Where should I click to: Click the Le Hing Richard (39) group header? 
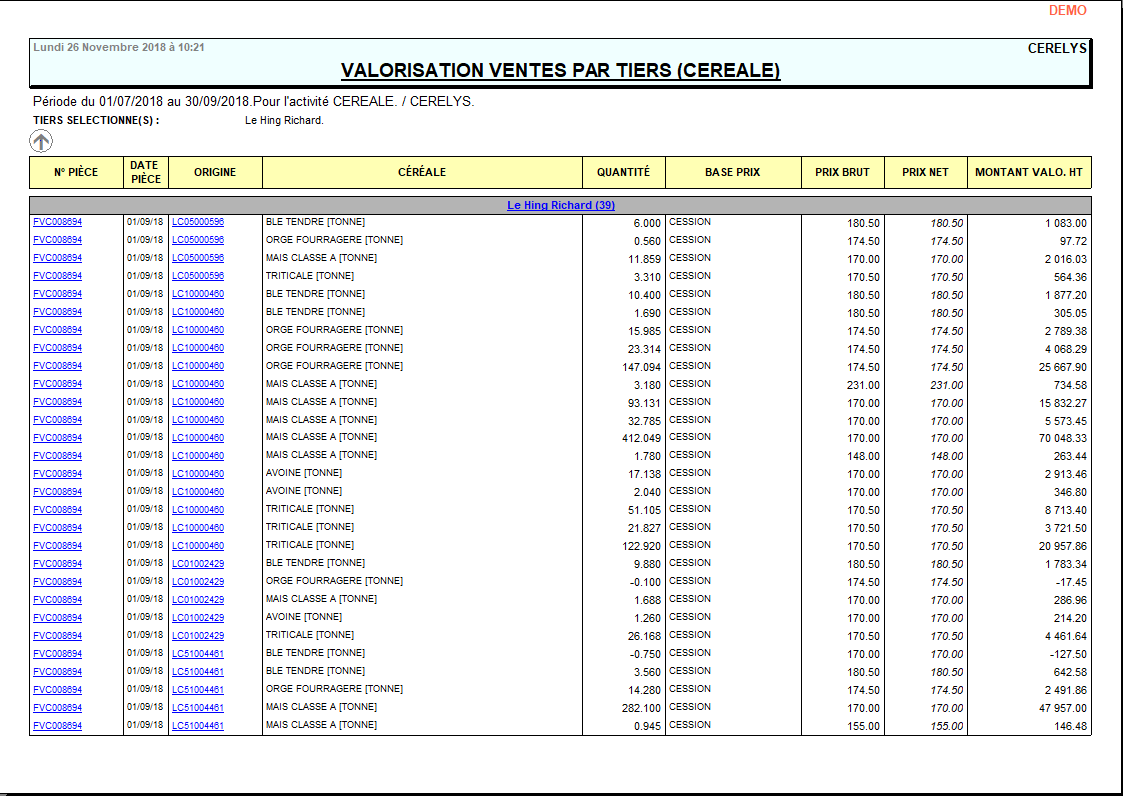(x=561, y=204)
